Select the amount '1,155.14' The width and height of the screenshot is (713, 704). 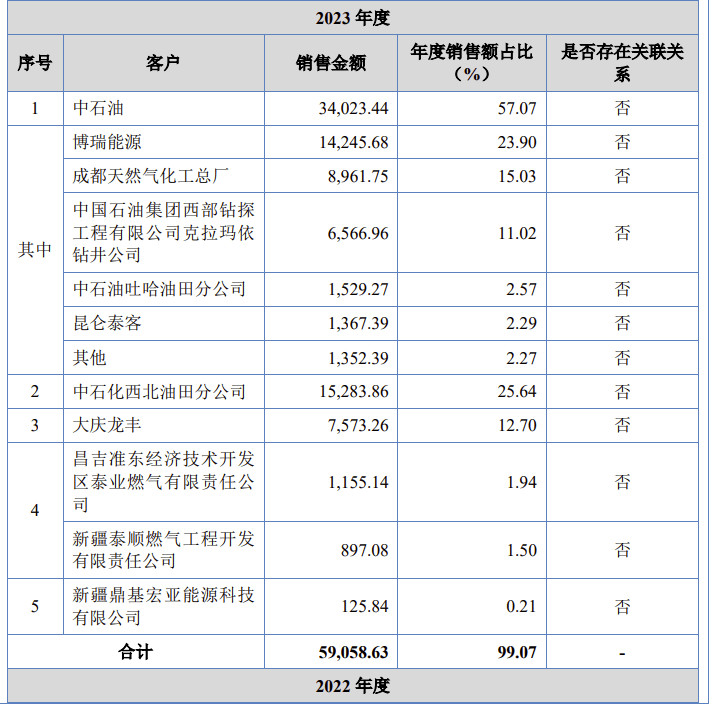pyautogui.click(x=358, y=482)
